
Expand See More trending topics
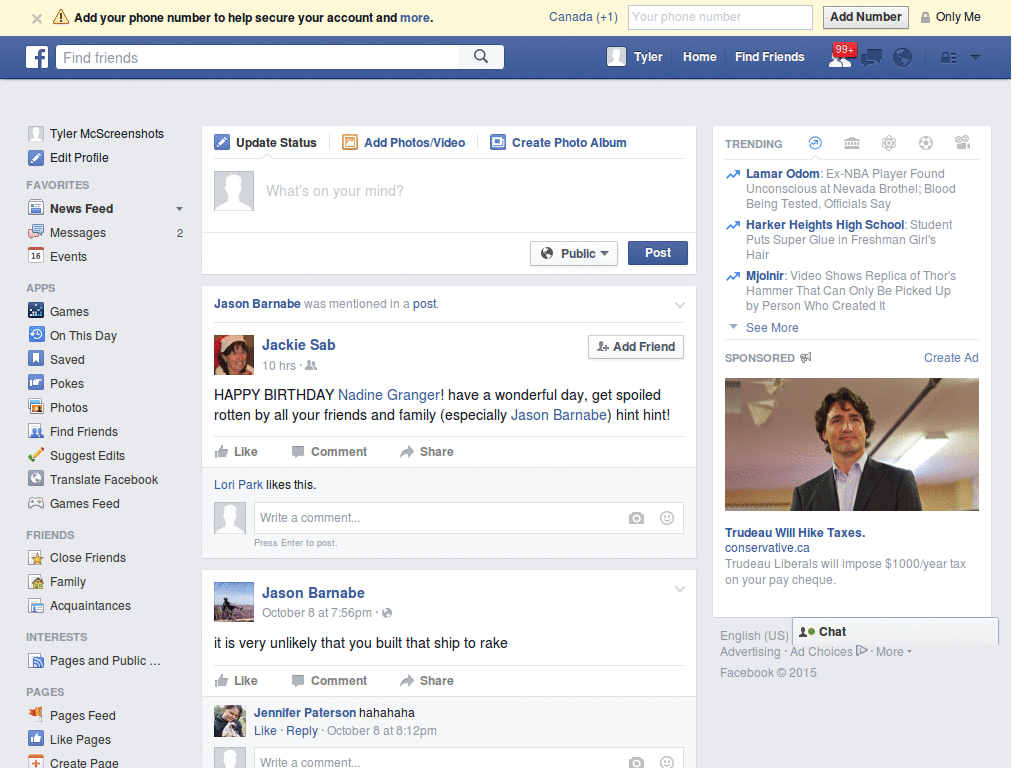click(764, 327)
